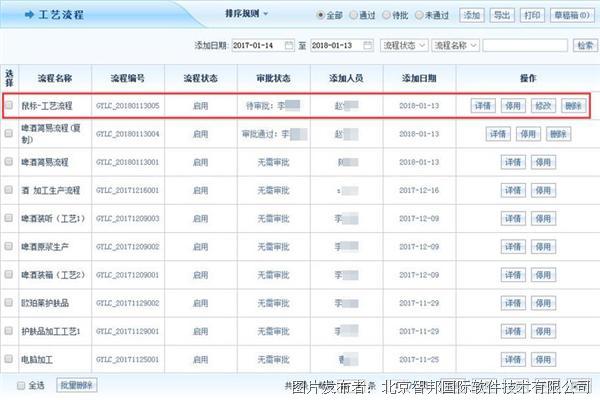Tick the checkbox for 电脑加工 row
This screenshot has height=400, width=600.
coord(9,359)
